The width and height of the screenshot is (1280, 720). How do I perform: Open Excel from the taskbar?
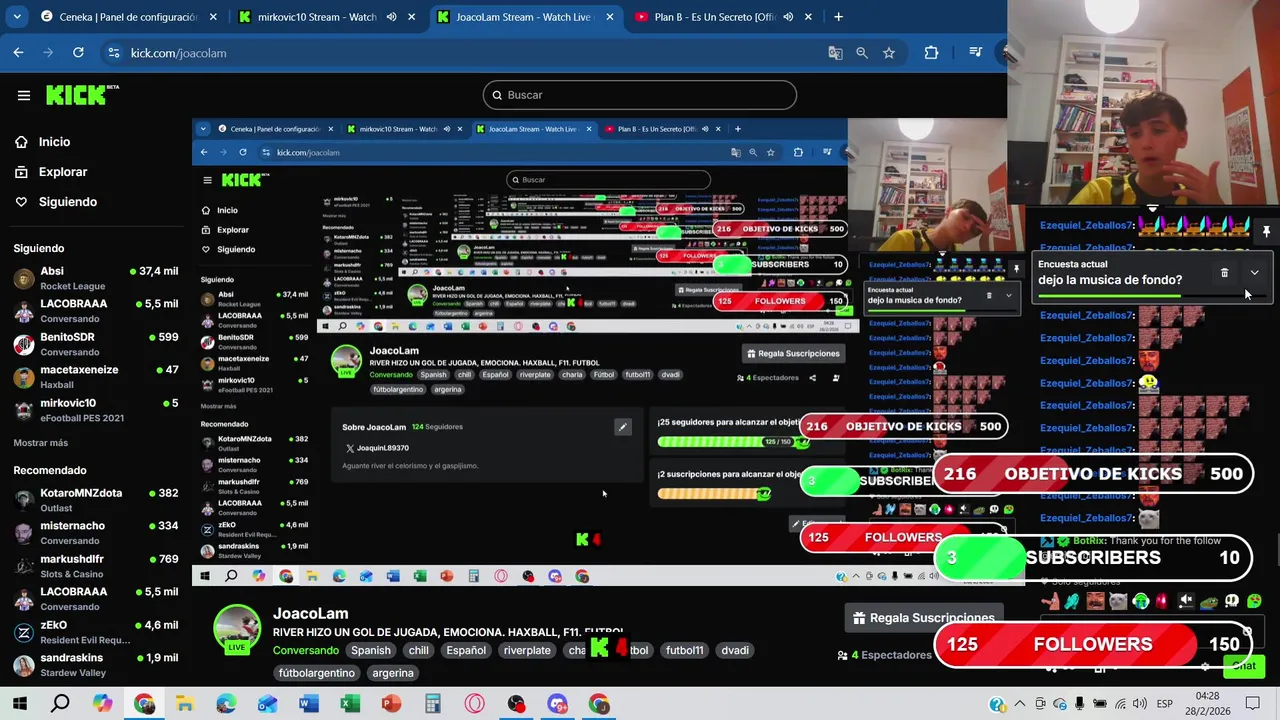(x=350, y=704)
